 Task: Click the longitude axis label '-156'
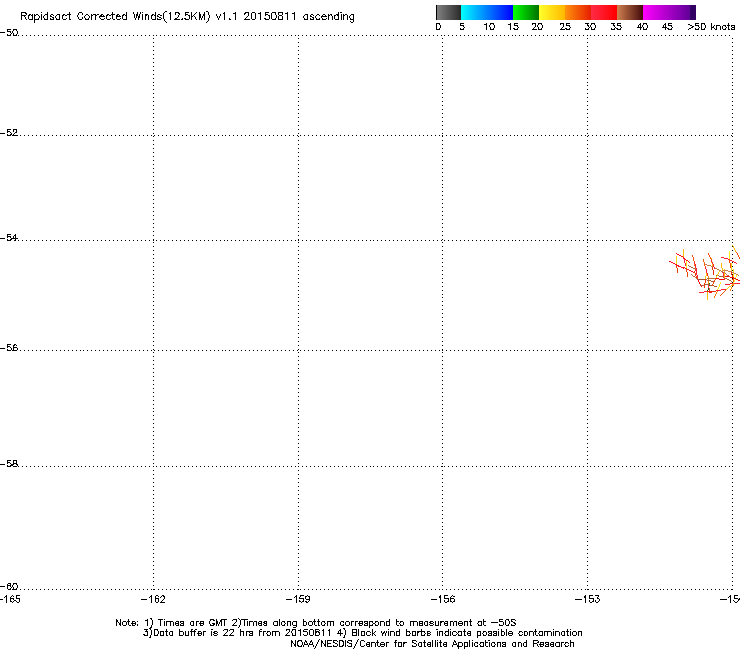tap(443, 599)
